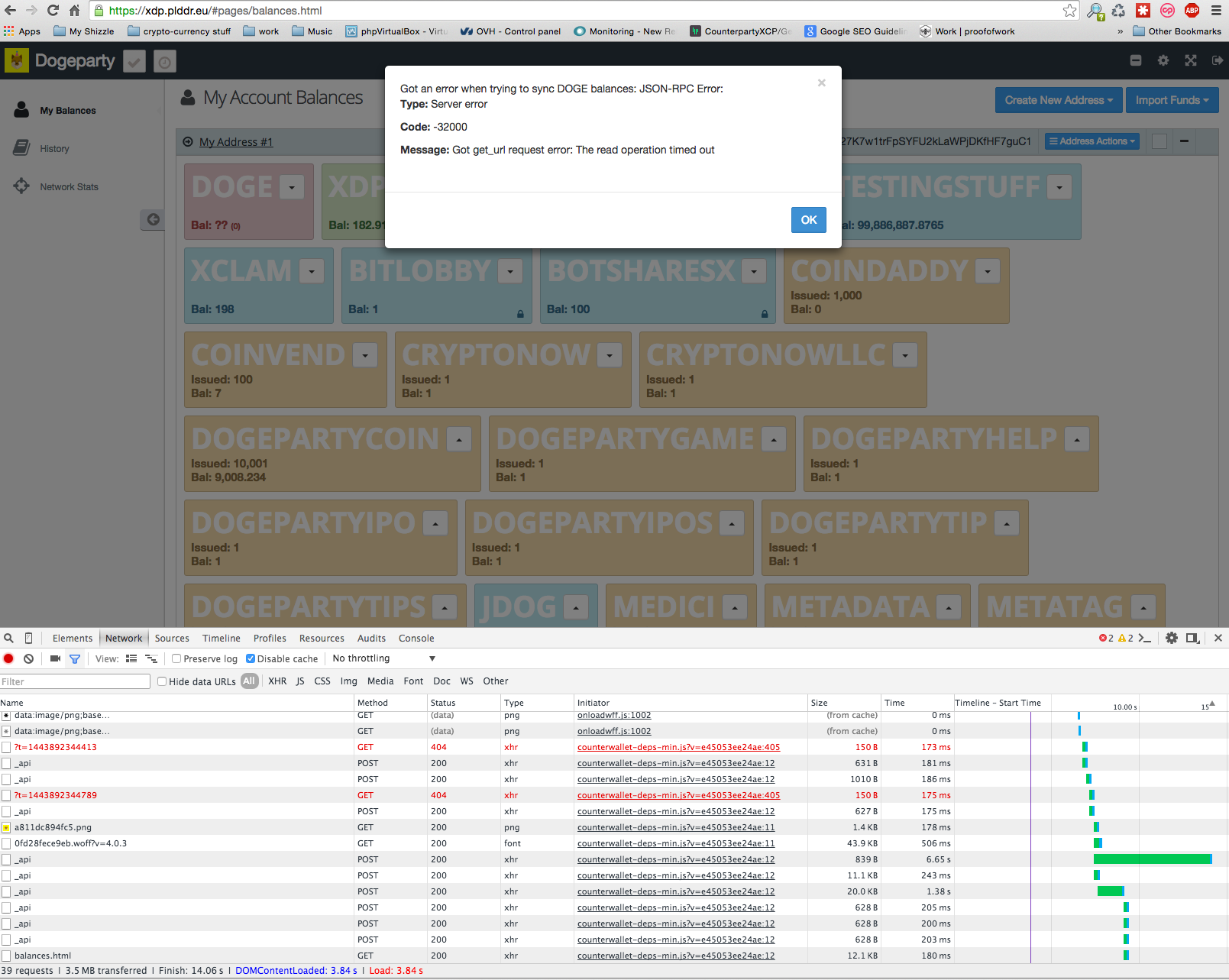The width and height of the screenshot is (1229, 980).
Task: Expand the DOGEPARTYCOIN asset actions menu
Action: pyautogui.click(x=459, y=439)
